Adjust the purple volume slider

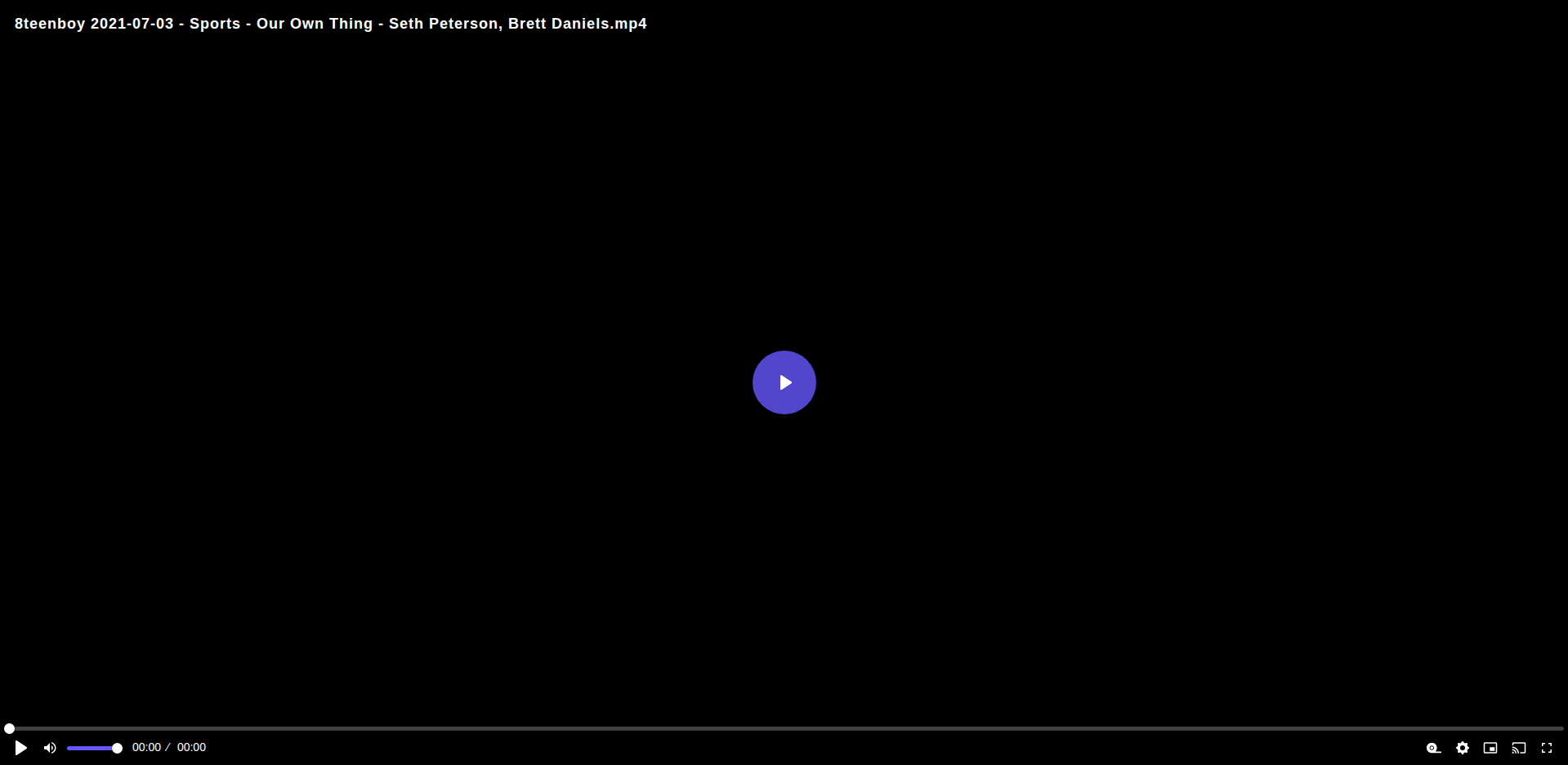94,748
